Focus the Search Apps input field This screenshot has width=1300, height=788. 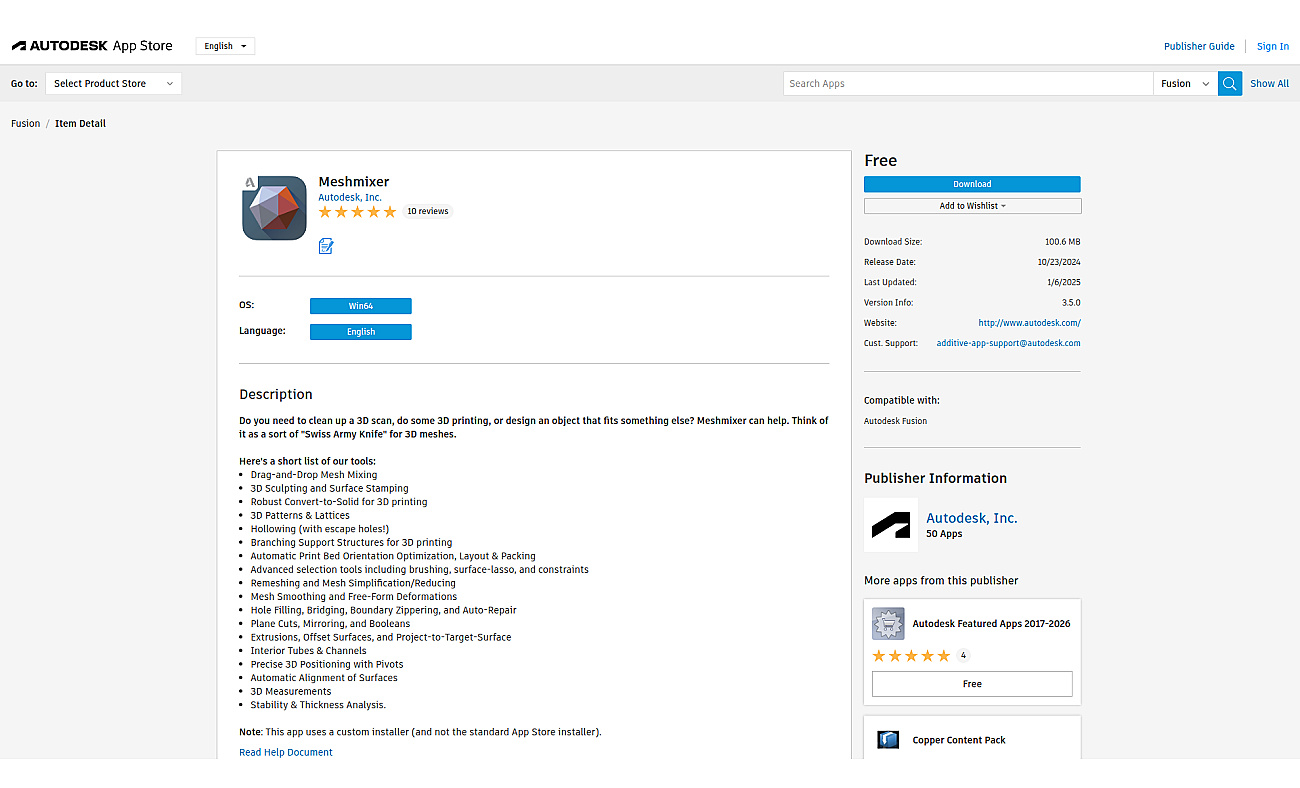pos(968,84)
